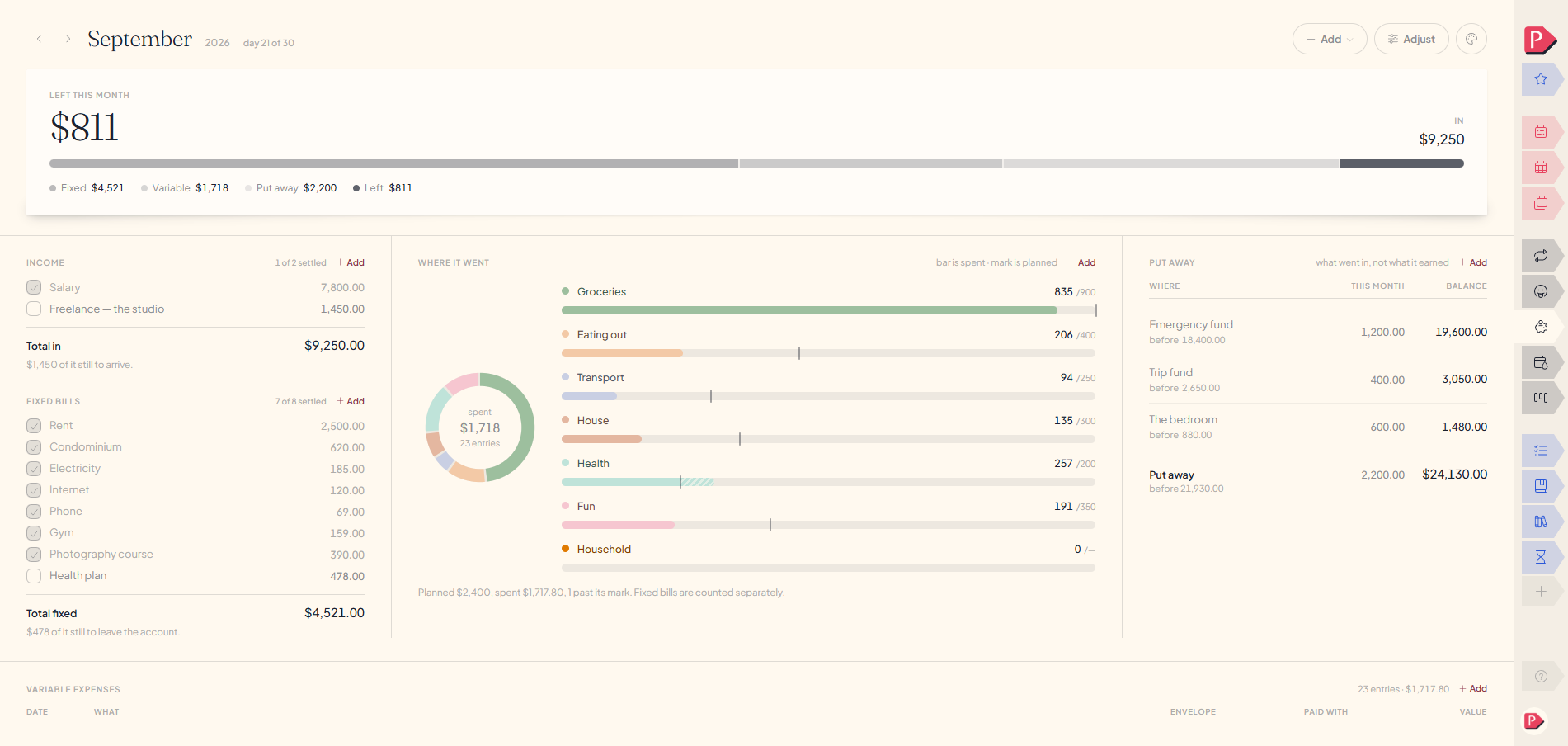Toggle the Internet bill checkbox
Image resolution: width=1568 pixels, height=746 pixels.
coord(34,490)
